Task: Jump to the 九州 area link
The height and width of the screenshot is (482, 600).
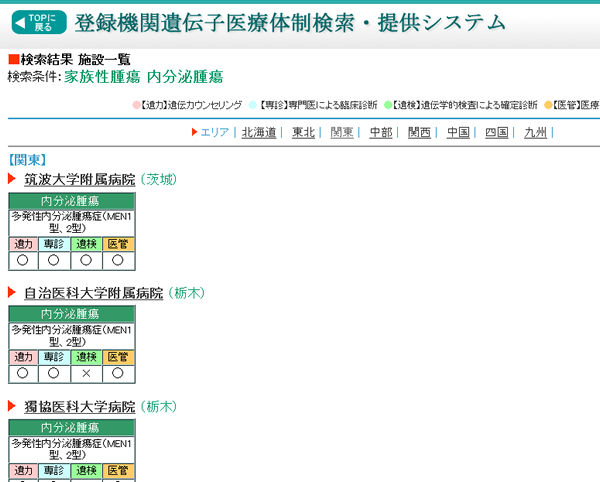Action: pos(535,132)
